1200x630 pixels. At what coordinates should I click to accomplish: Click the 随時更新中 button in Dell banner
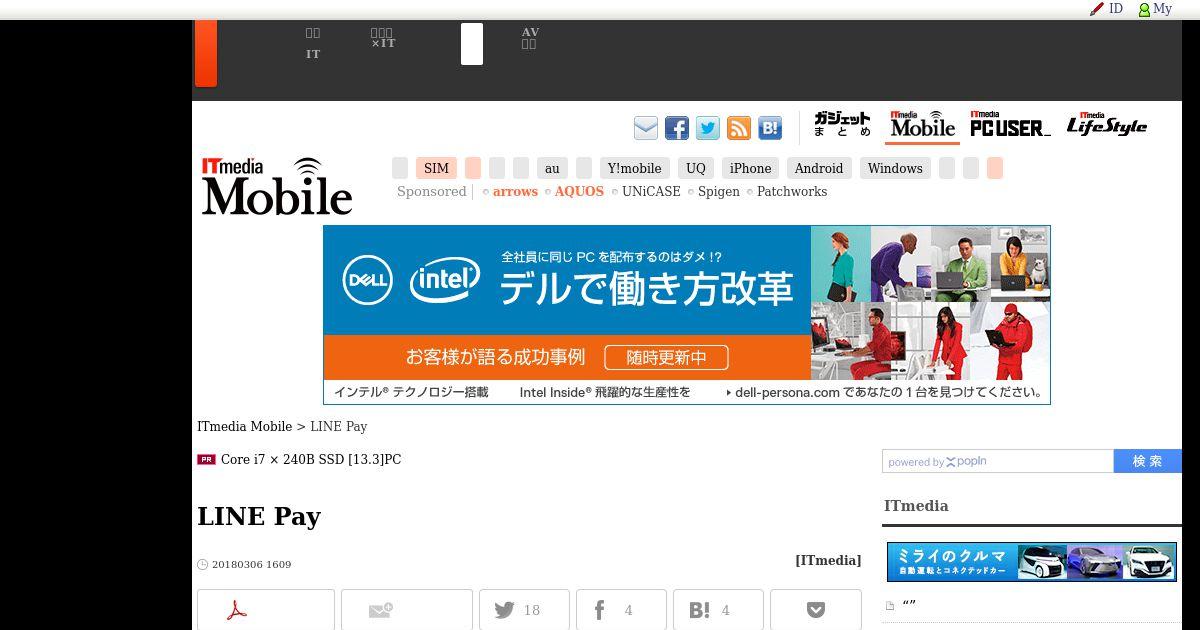pos(666,358)
